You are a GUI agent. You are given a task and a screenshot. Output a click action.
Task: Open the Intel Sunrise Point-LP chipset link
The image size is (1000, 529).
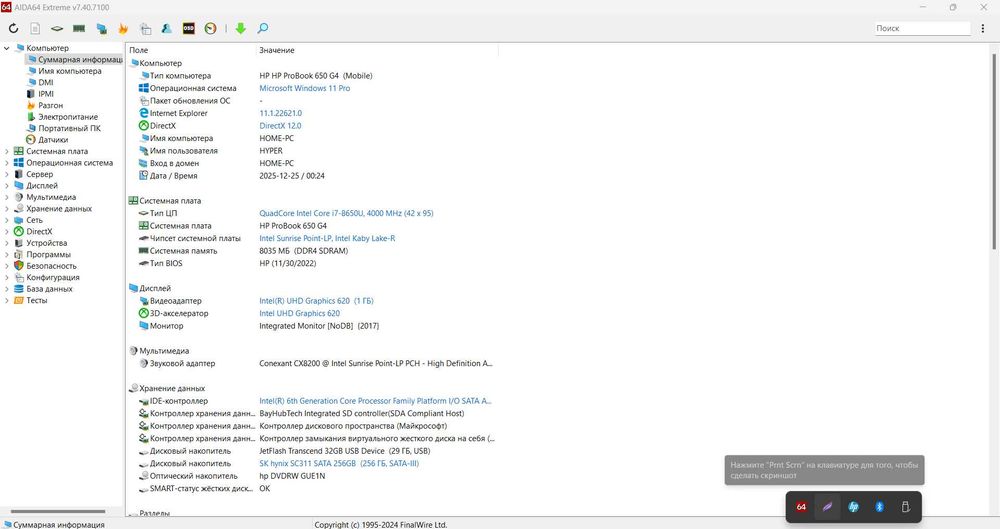(x=327, y=238)
